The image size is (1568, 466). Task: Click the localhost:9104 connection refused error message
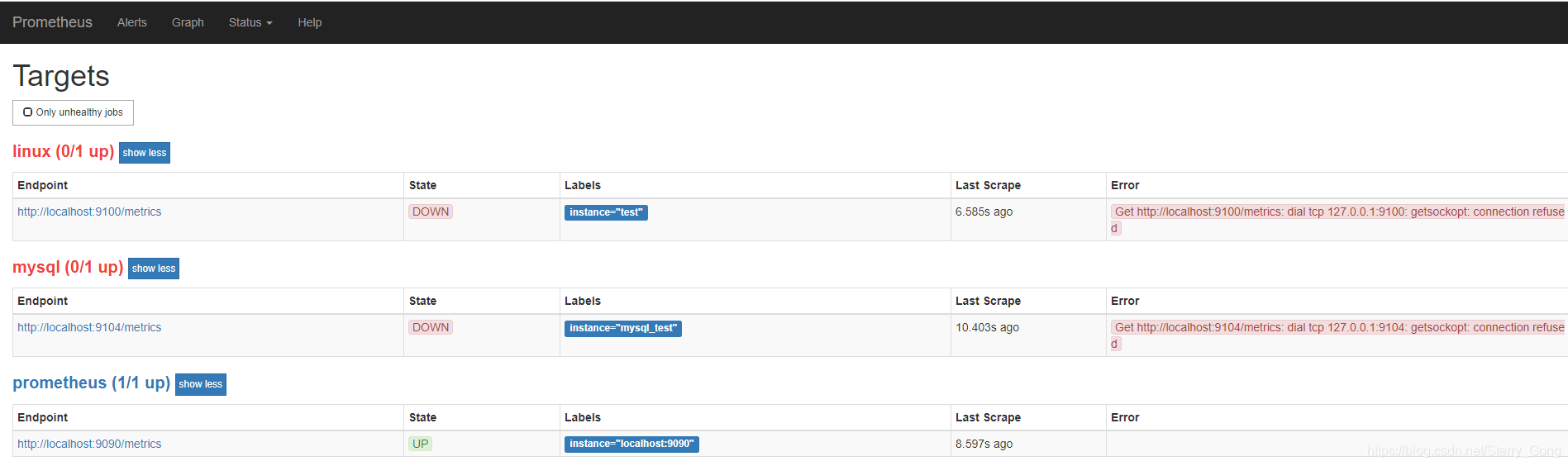[1338, 335]
